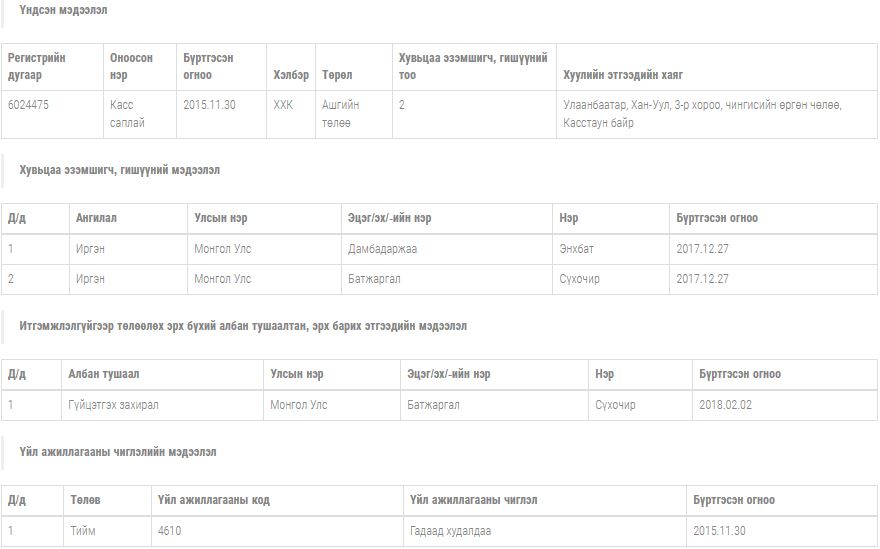
Task: Click the Албан тушаал column header
Action: [x=104, y=374]
